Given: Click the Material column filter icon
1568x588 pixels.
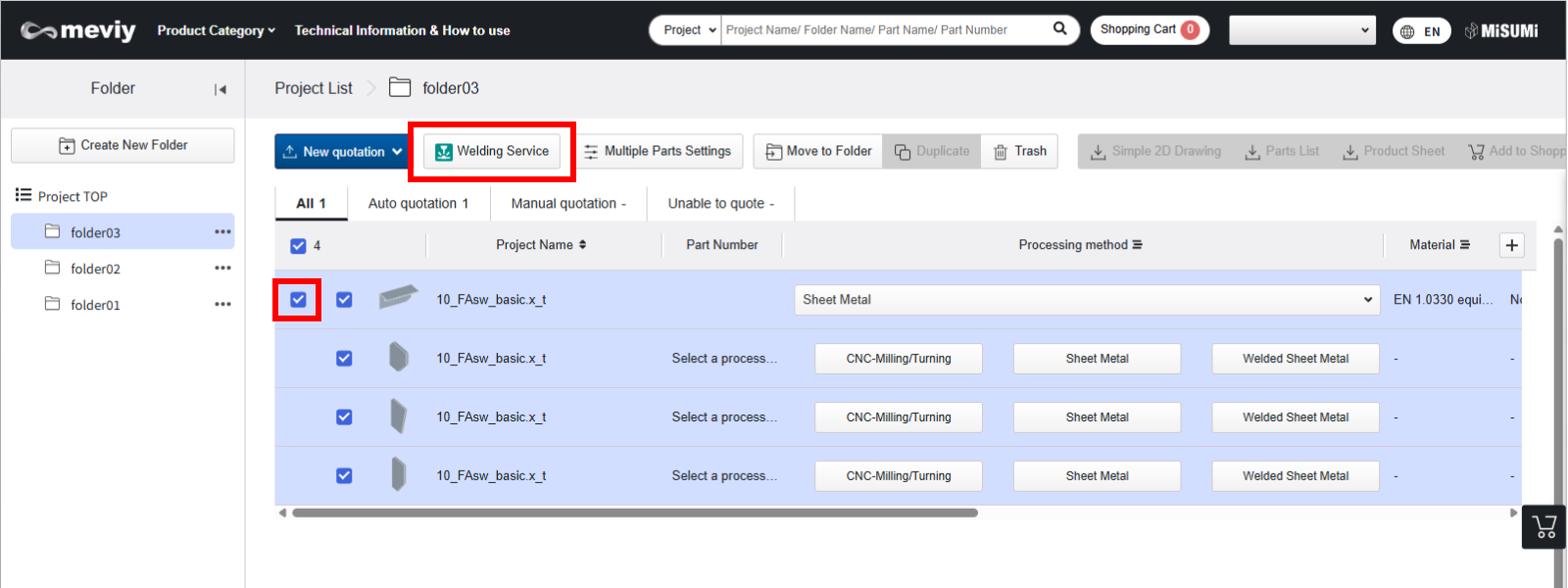Looking at the screenshot, I should click(x=1465, y=245).
